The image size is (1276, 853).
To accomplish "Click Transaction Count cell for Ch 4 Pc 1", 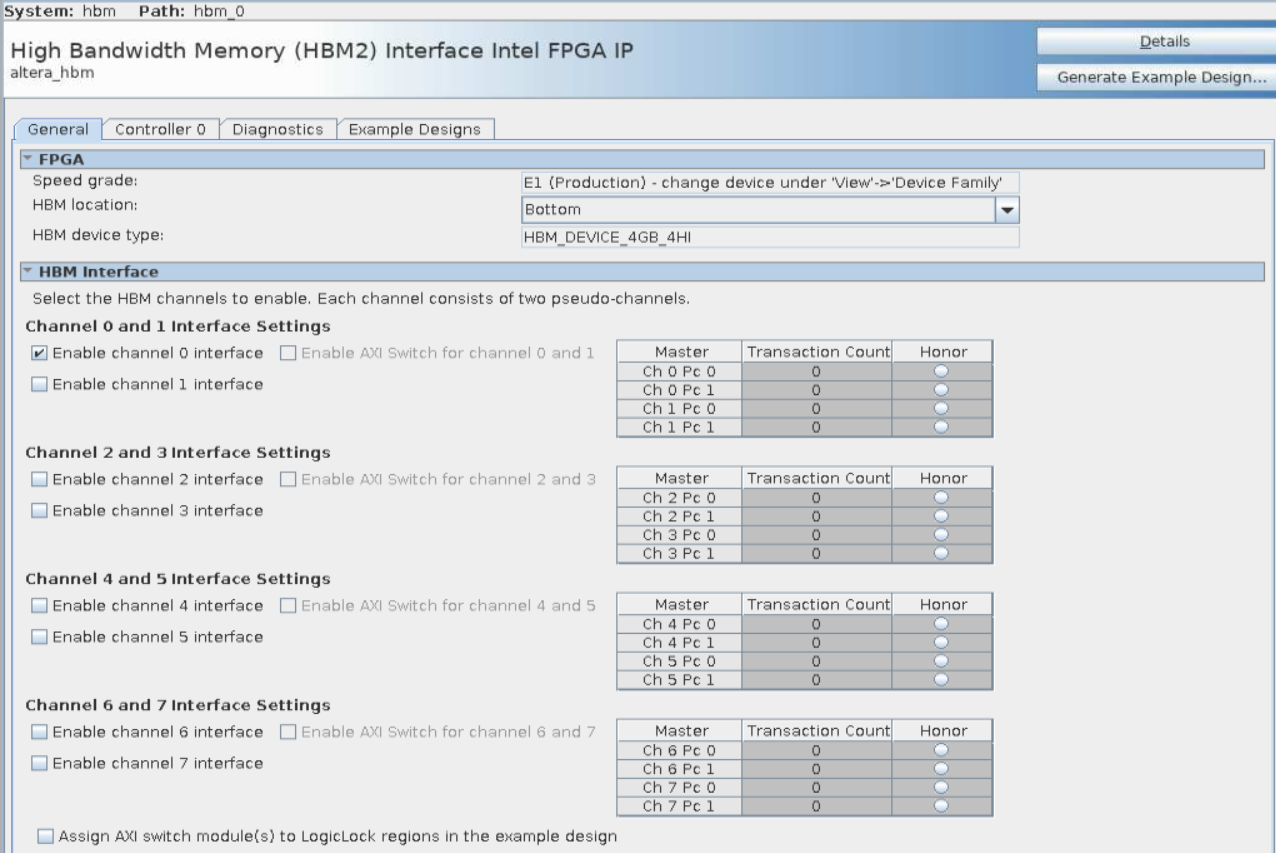I will 816,642.
